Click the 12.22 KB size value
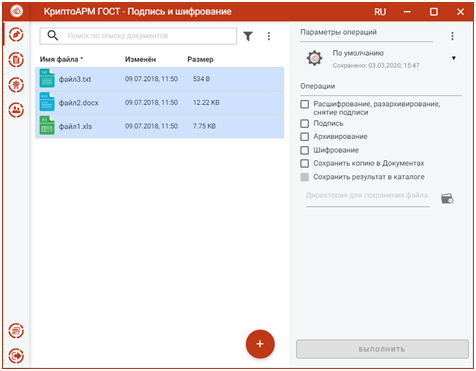The image size is (476, 371). pyautogui.click(x=206, y=102)
